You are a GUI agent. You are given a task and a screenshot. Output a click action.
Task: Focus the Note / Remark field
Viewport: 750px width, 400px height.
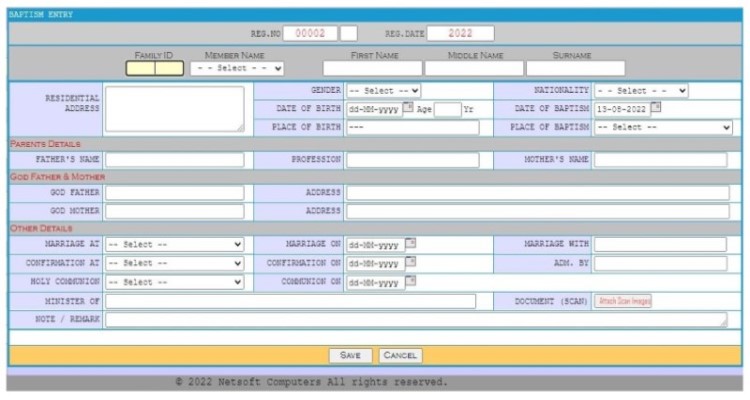pyautogui.click(x=417, y=320)
